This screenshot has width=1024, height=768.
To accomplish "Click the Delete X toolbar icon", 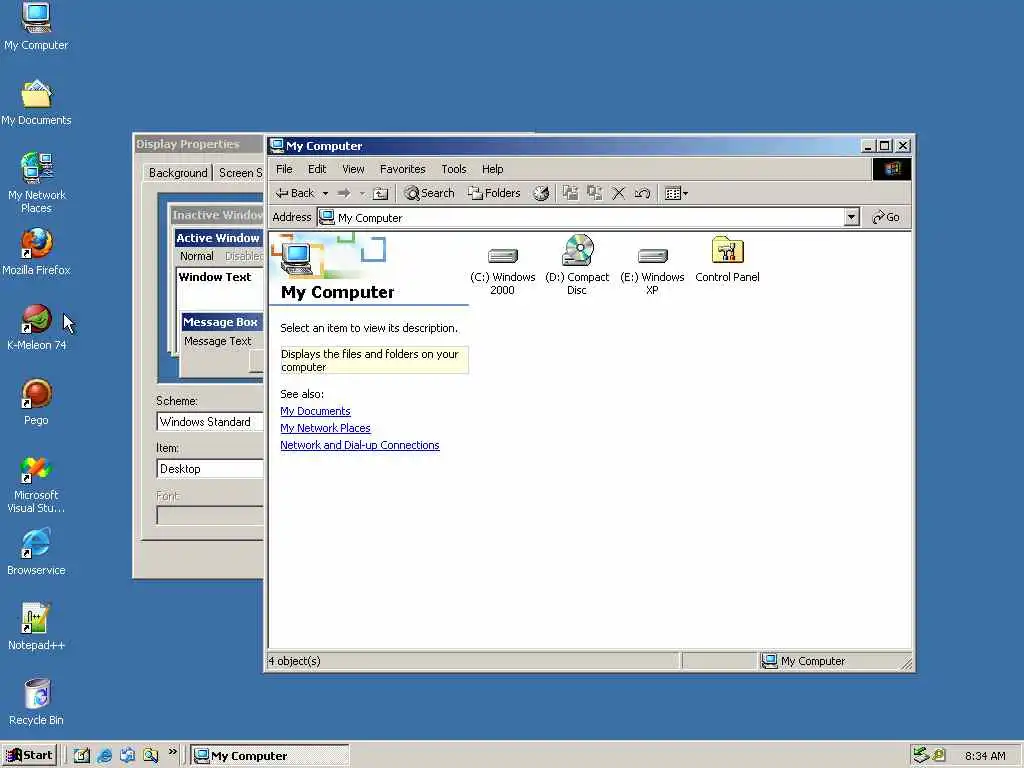I will pos(618,193).
